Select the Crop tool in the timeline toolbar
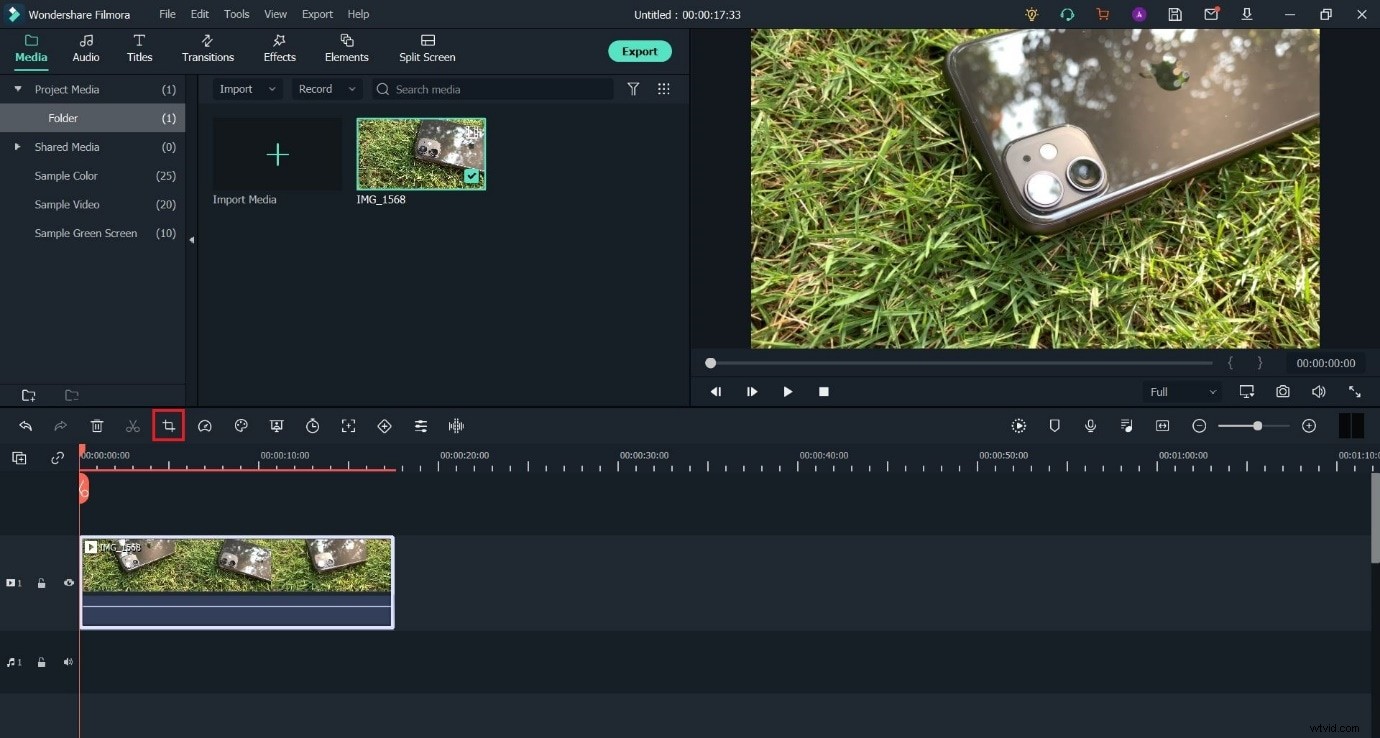Image resolution: width=1380 pixels, height=738 pixels. pyautogui.click(x=168, y=426)
